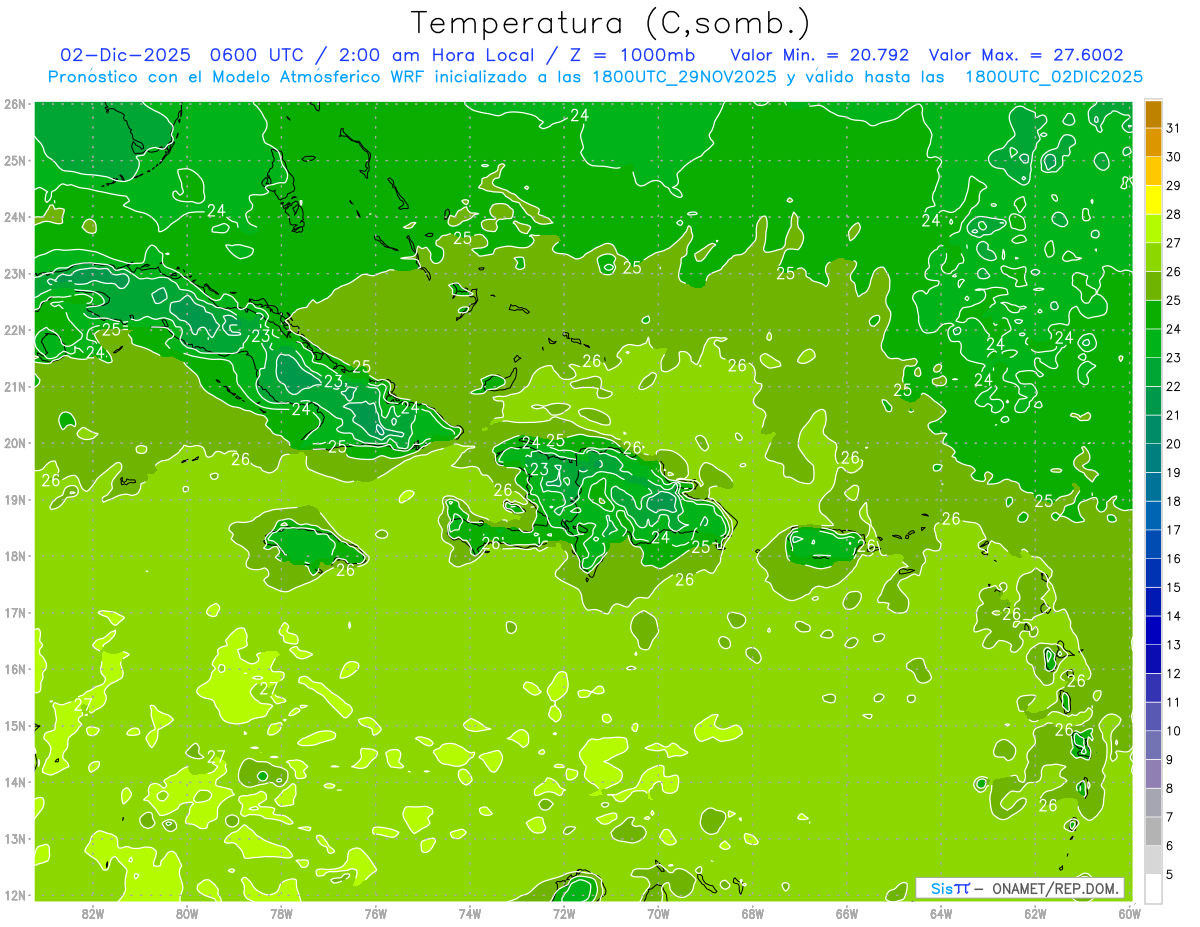Click the '9' label on color scale
This screenshot has width=1200, height=927.
(1169, 760)
